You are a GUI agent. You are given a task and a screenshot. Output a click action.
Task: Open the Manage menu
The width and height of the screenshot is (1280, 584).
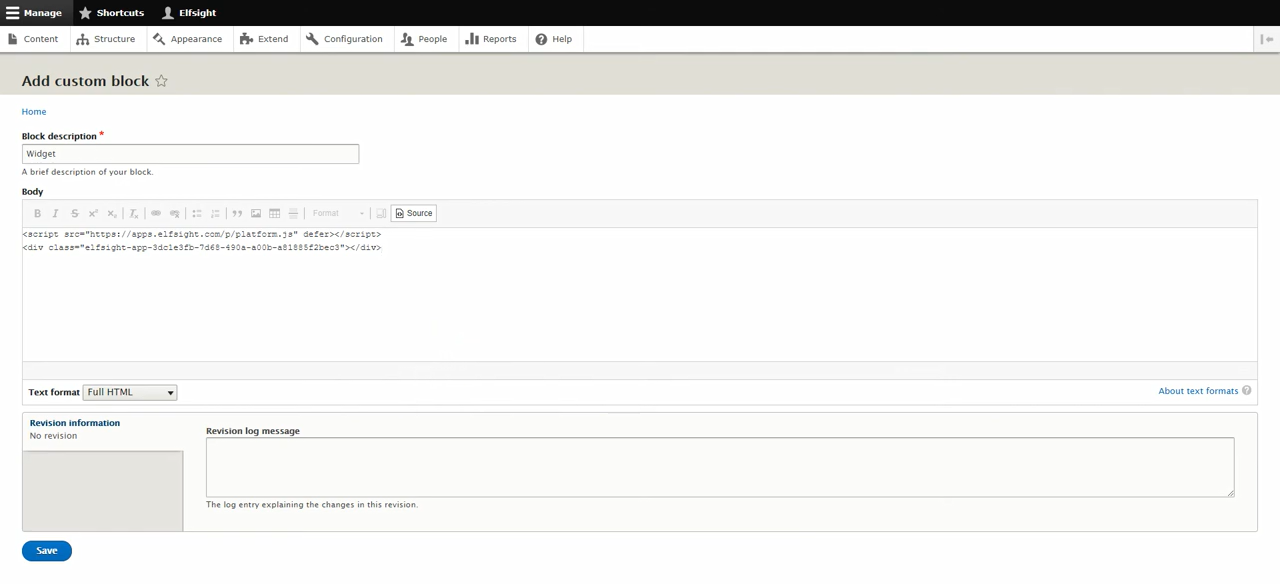[34, 13]
